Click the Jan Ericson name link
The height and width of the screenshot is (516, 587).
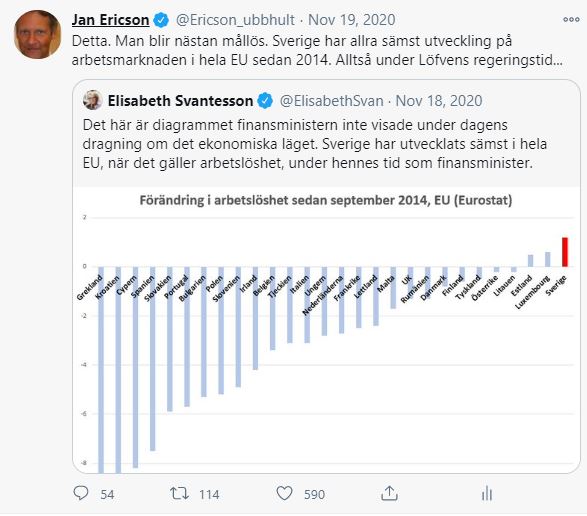coord(110,20)
